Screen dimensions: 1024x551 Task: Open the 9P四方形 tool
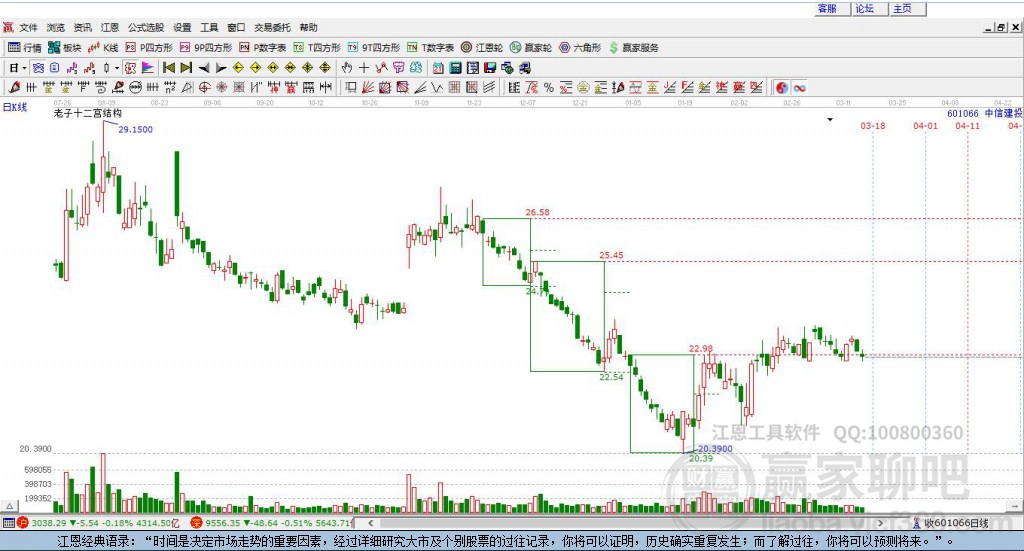[x=206, y=48]
